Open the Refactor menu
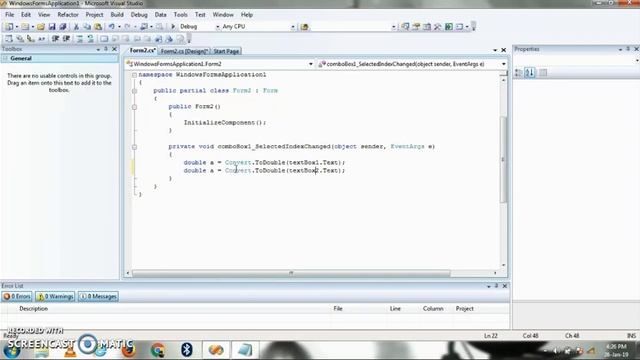The width and height of the screenshot is (640, 360). pyautogui.click(x=68, y=15)
